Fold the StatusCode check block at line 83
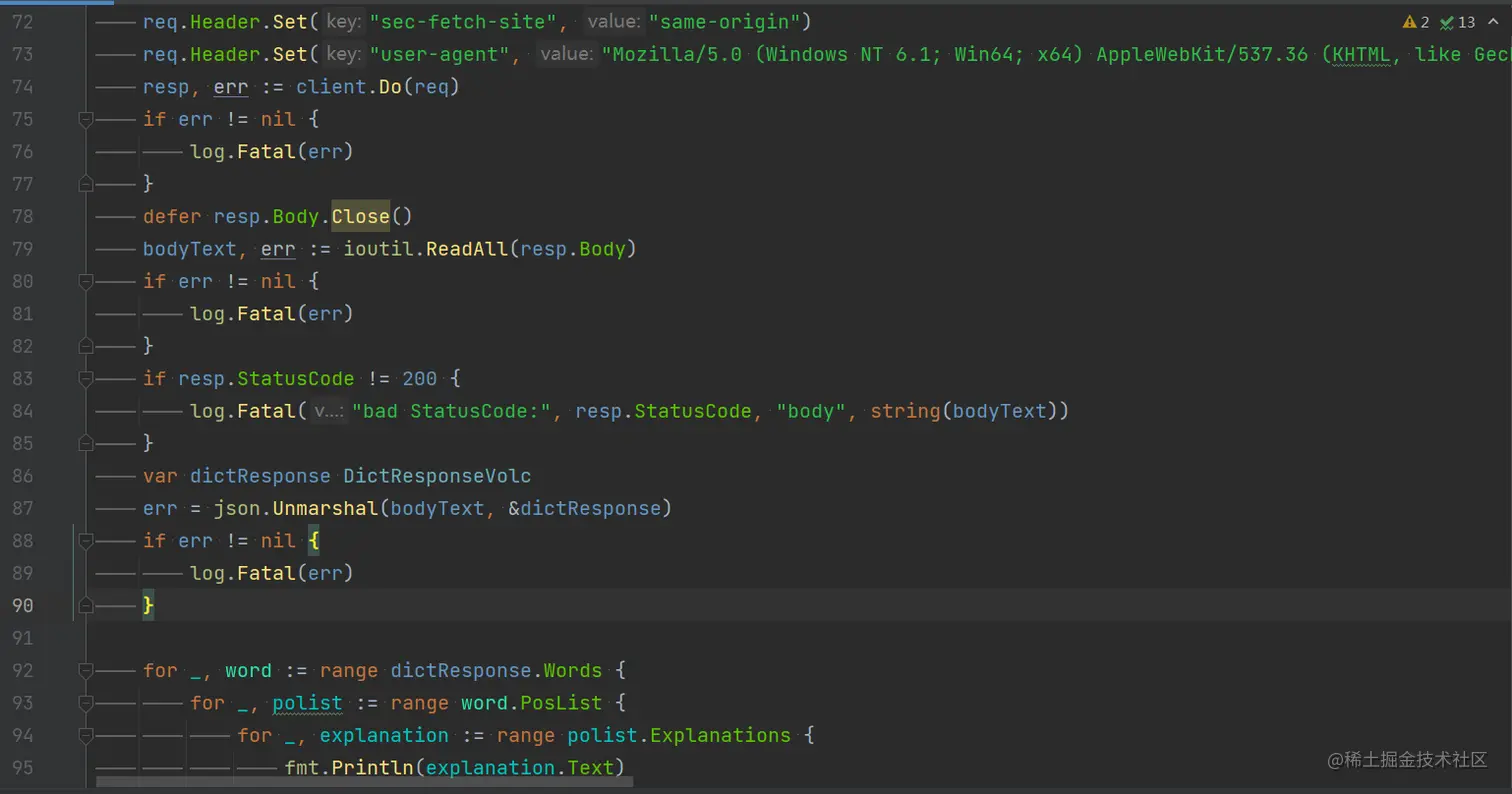The width and height of the screenshot is (1512, 794). 85,378
